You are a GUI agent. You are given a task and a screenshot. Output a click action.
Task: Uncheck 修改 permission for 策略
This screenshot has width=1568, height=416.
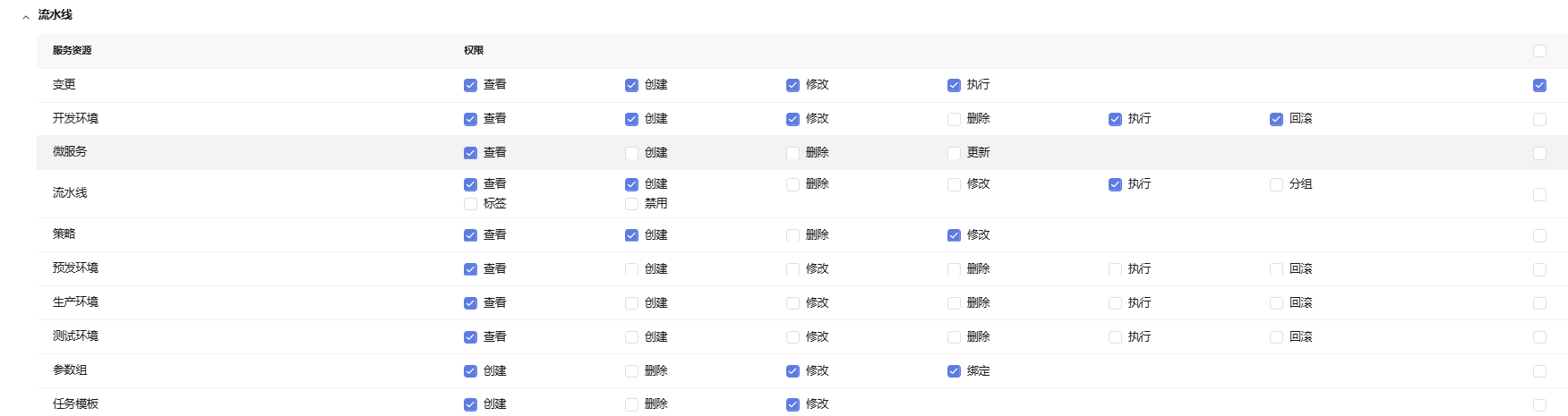pos(954,235)
